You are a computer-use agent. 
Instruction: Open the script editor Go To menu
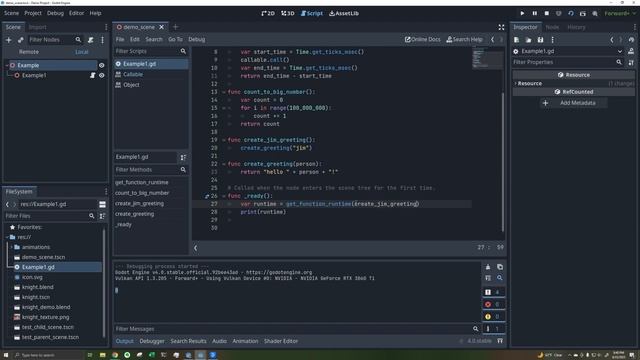[175, 40]
